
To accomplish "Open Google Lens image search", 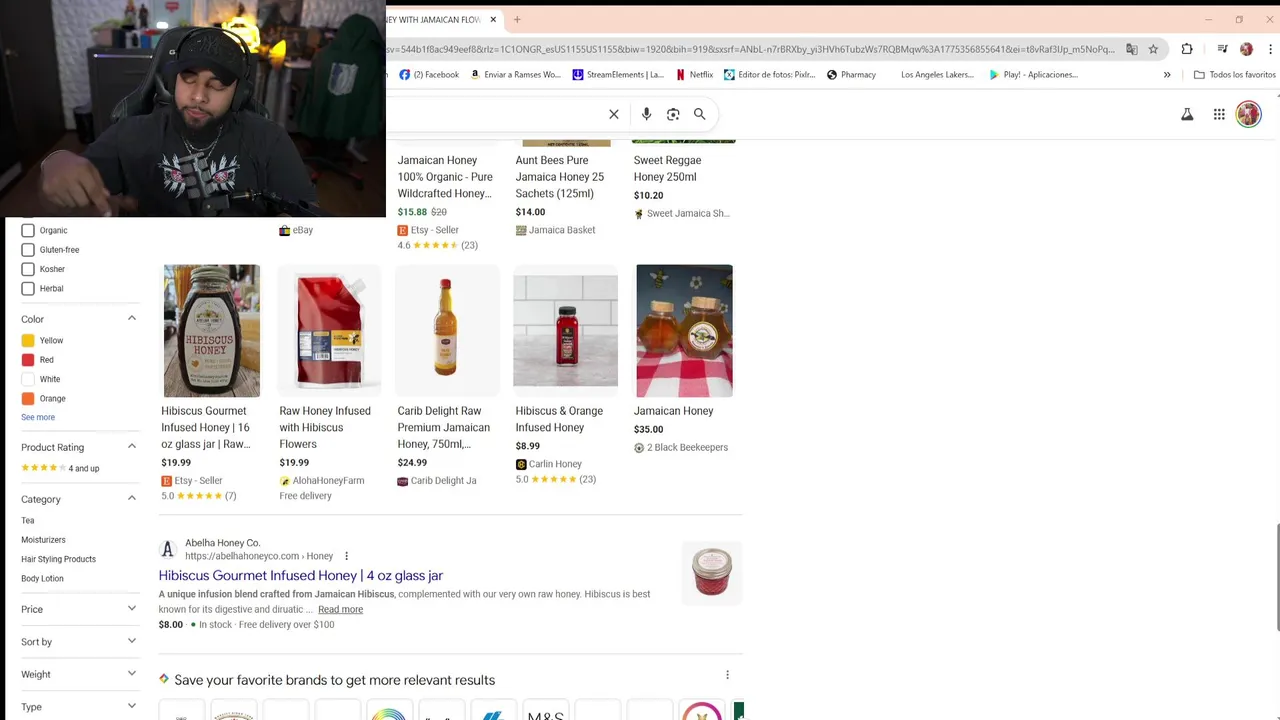I will coord(673,114).
